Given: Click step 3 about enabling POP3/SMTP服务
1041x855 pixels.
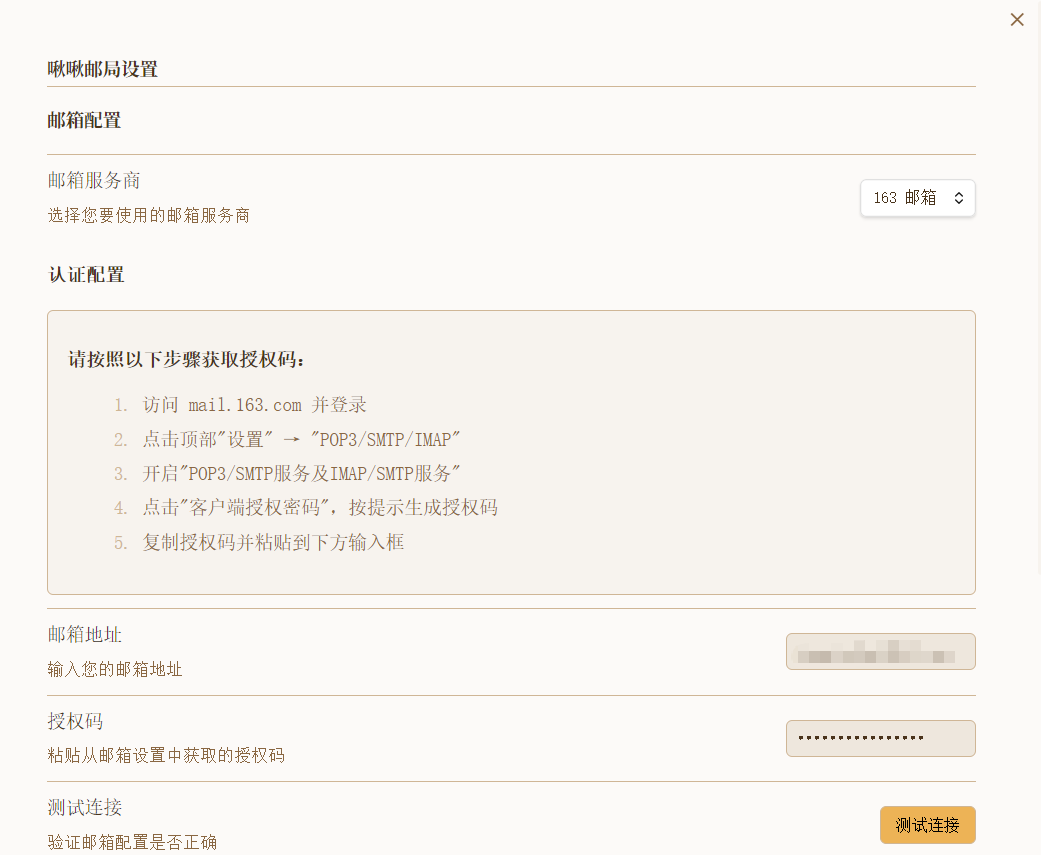Looking at the screenshot, I should [300, 473].
